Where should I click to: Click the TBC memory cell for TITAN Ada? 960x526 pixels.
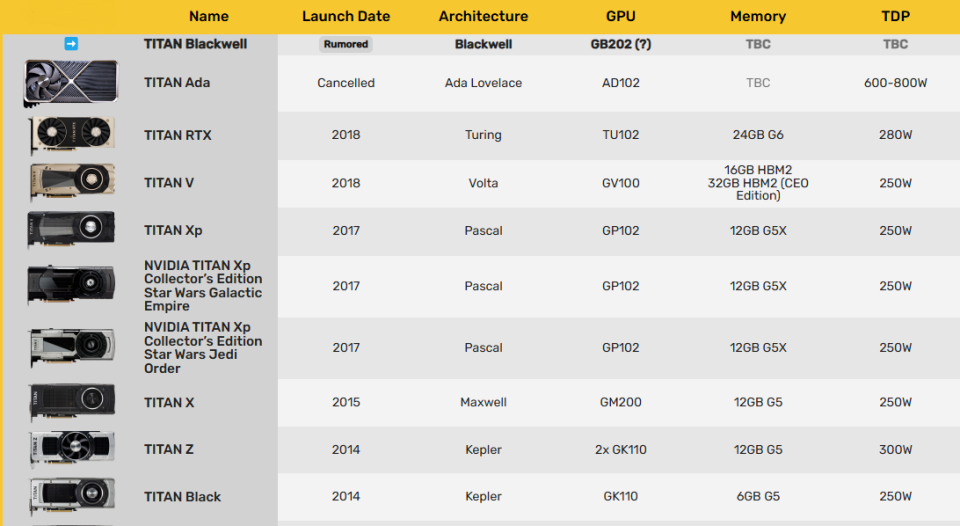click(758, 83)
